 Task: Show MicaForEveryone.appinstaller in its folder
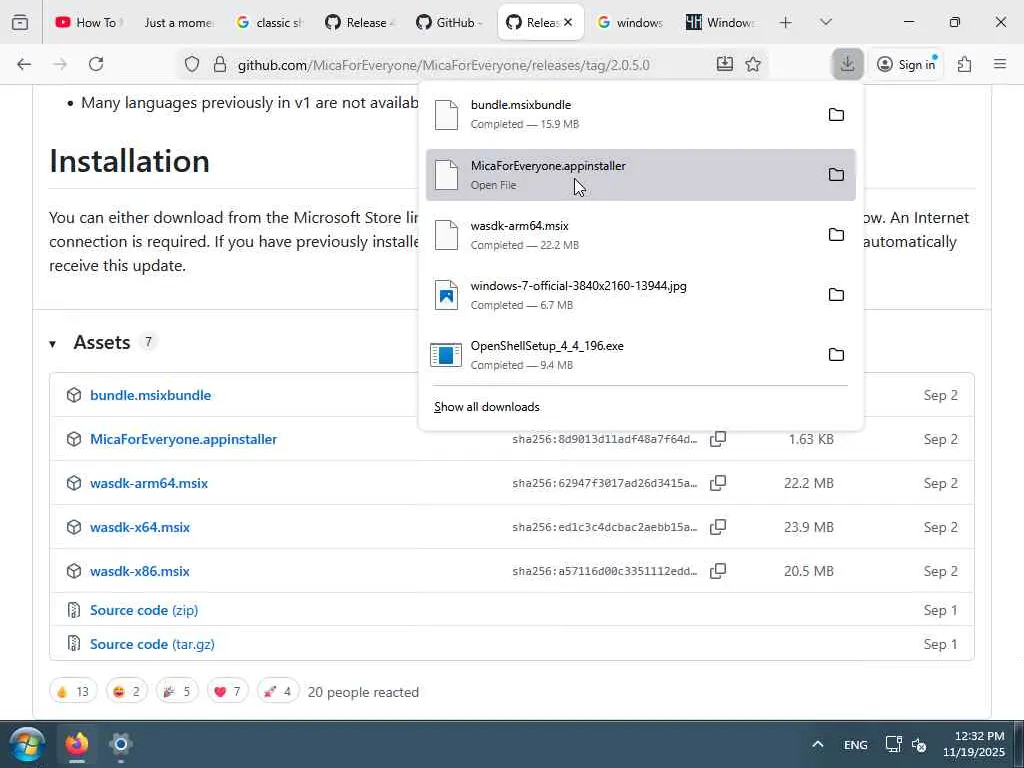(x=836, y=174)
